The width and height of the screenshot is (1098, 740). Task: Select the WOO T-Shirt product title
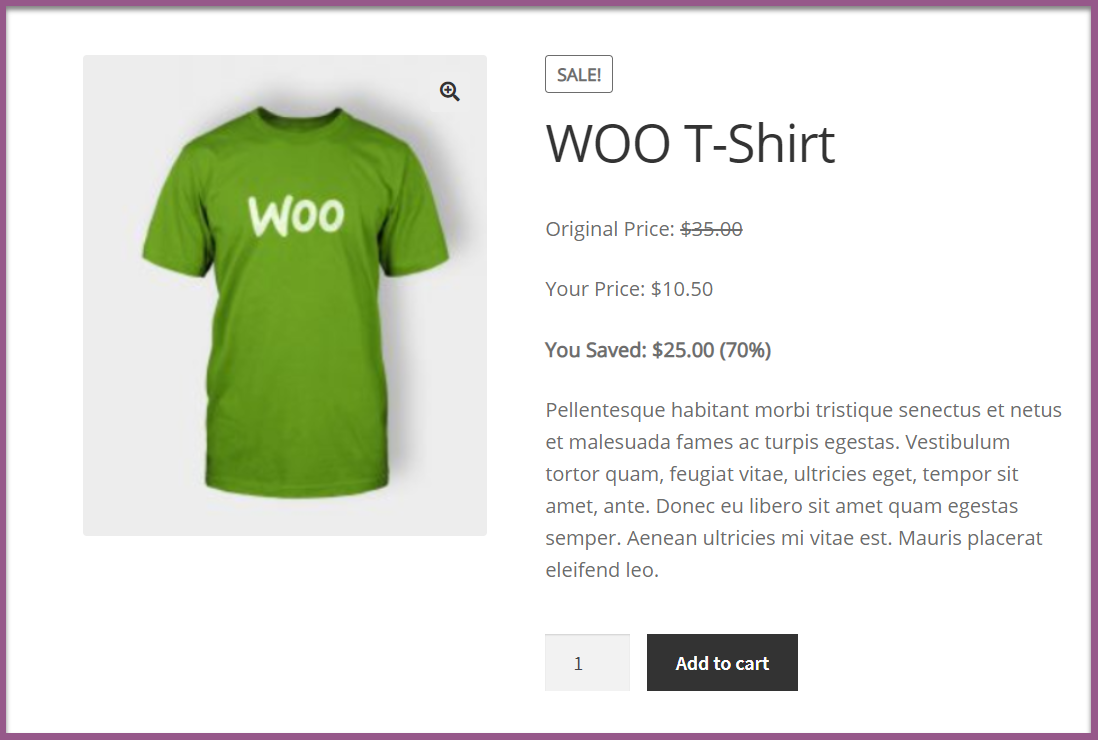(x=690, y=144)
